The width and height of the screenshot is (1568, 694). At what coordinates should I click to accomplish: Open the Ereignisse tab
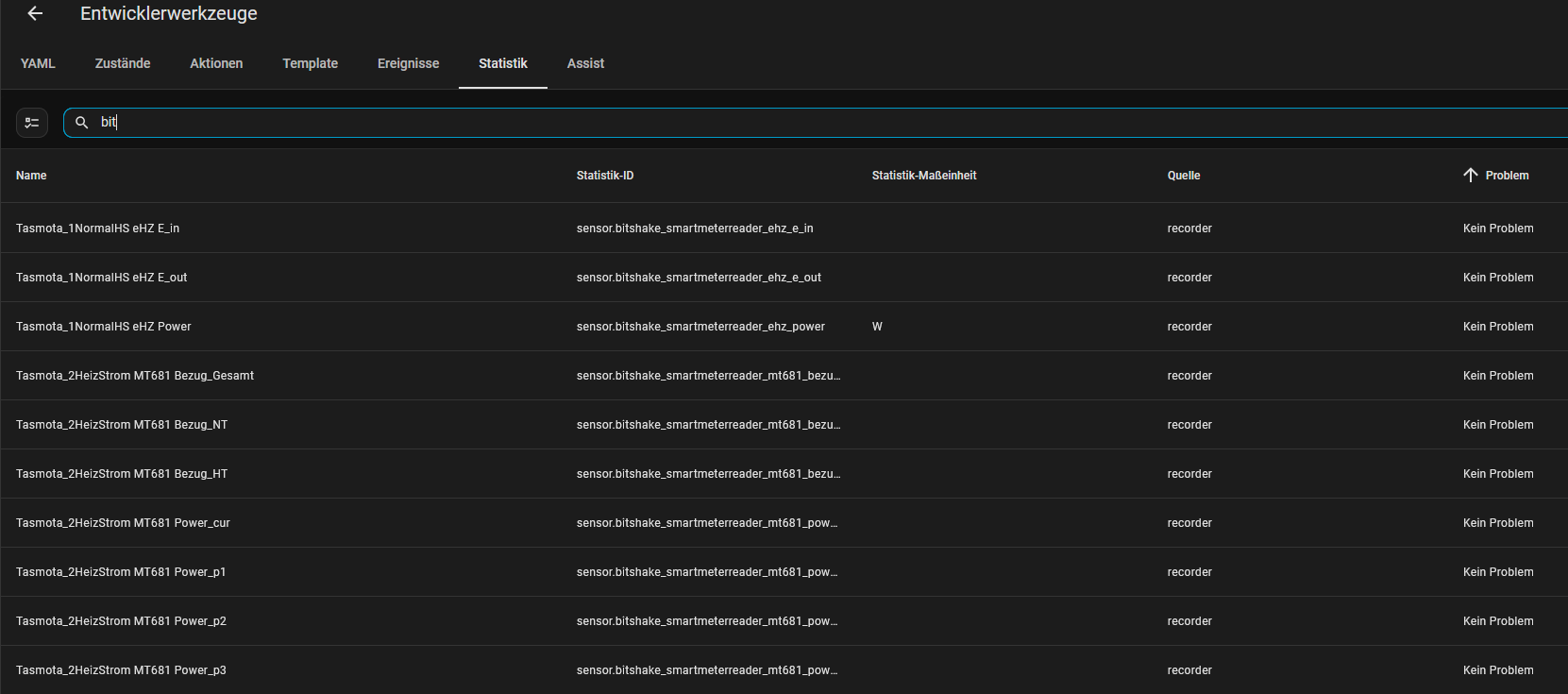[408, 63]
